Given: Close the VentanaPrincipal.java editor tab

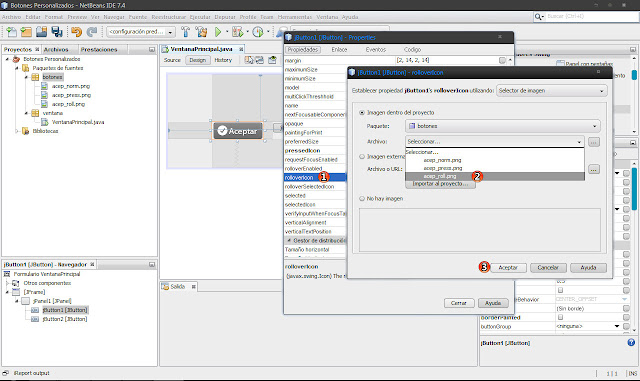Looking at the screenshot, I should pyautogui.click(x=241, y=49).
